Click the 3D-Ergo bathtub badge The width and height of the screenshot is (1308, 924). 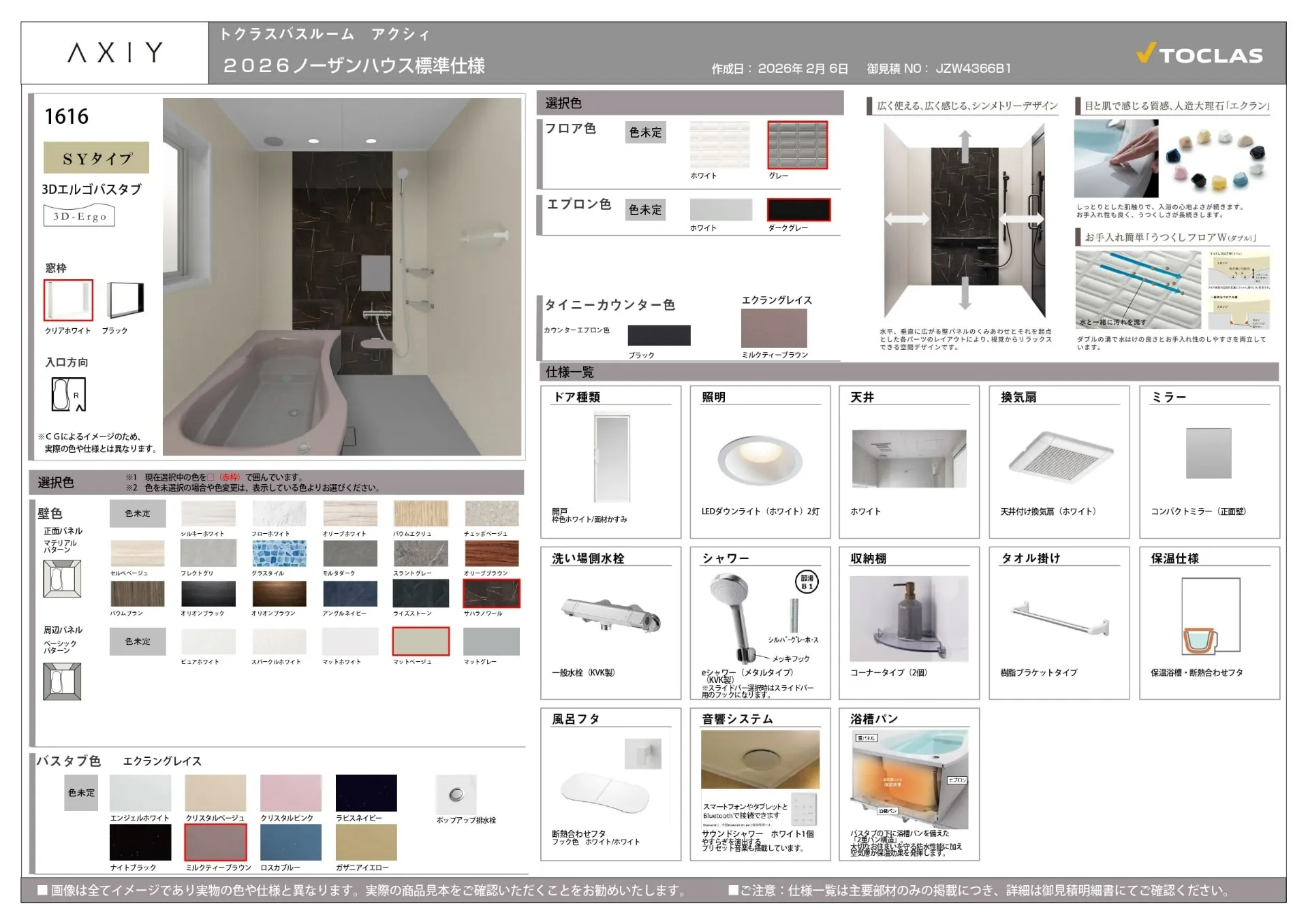(x=78, y=215)
